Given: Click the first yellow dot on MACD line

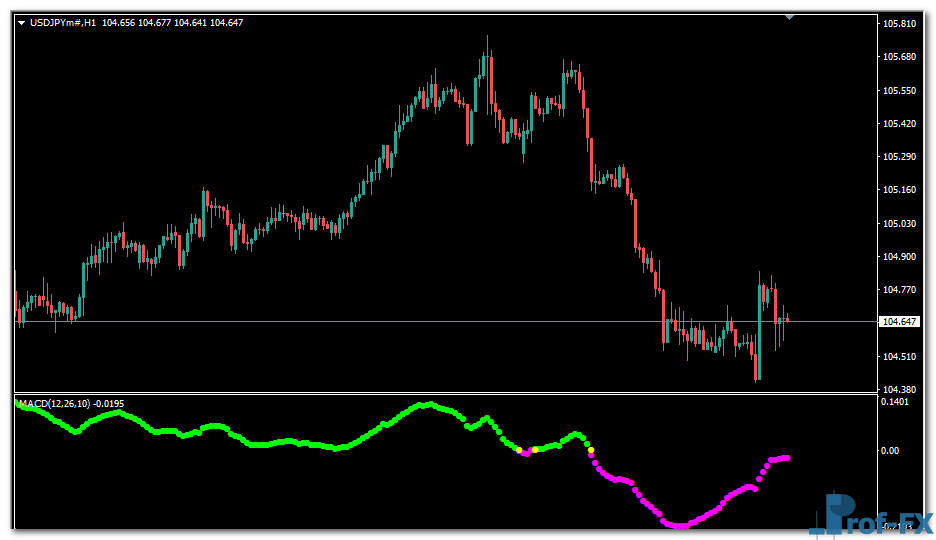Looking at the screenshot, I should (x=519, y=450).
